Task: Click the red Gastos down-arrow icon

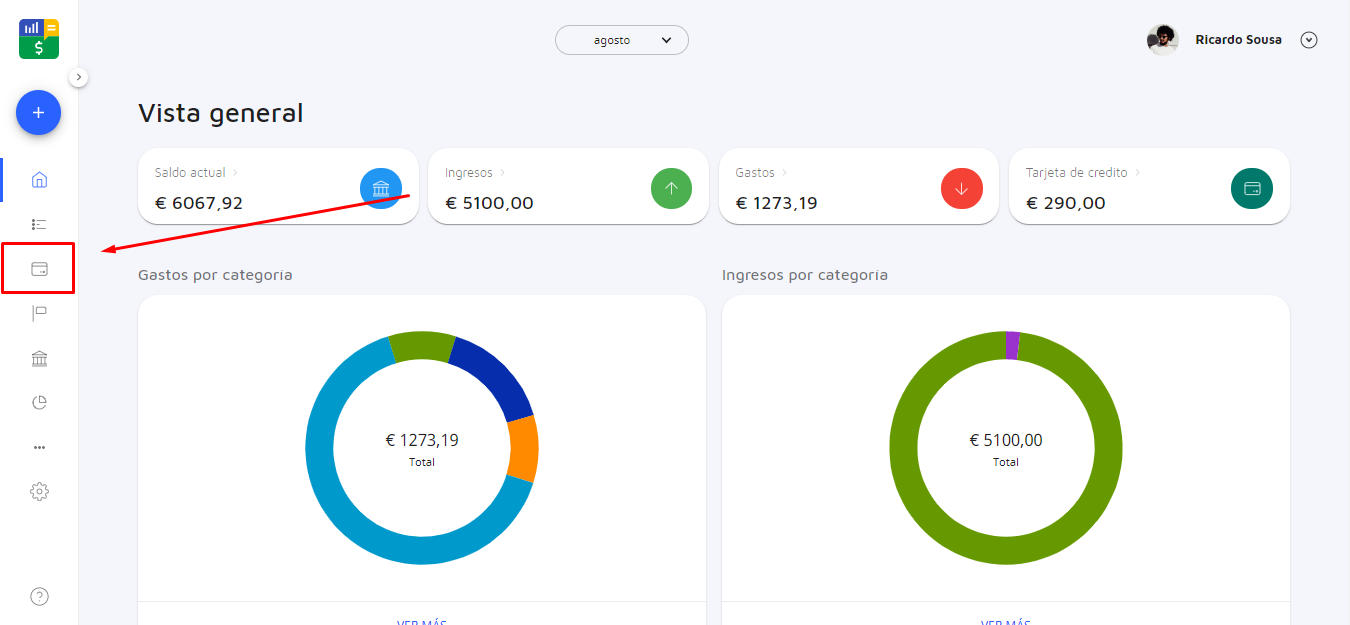Action: click(x=962, y=188)
